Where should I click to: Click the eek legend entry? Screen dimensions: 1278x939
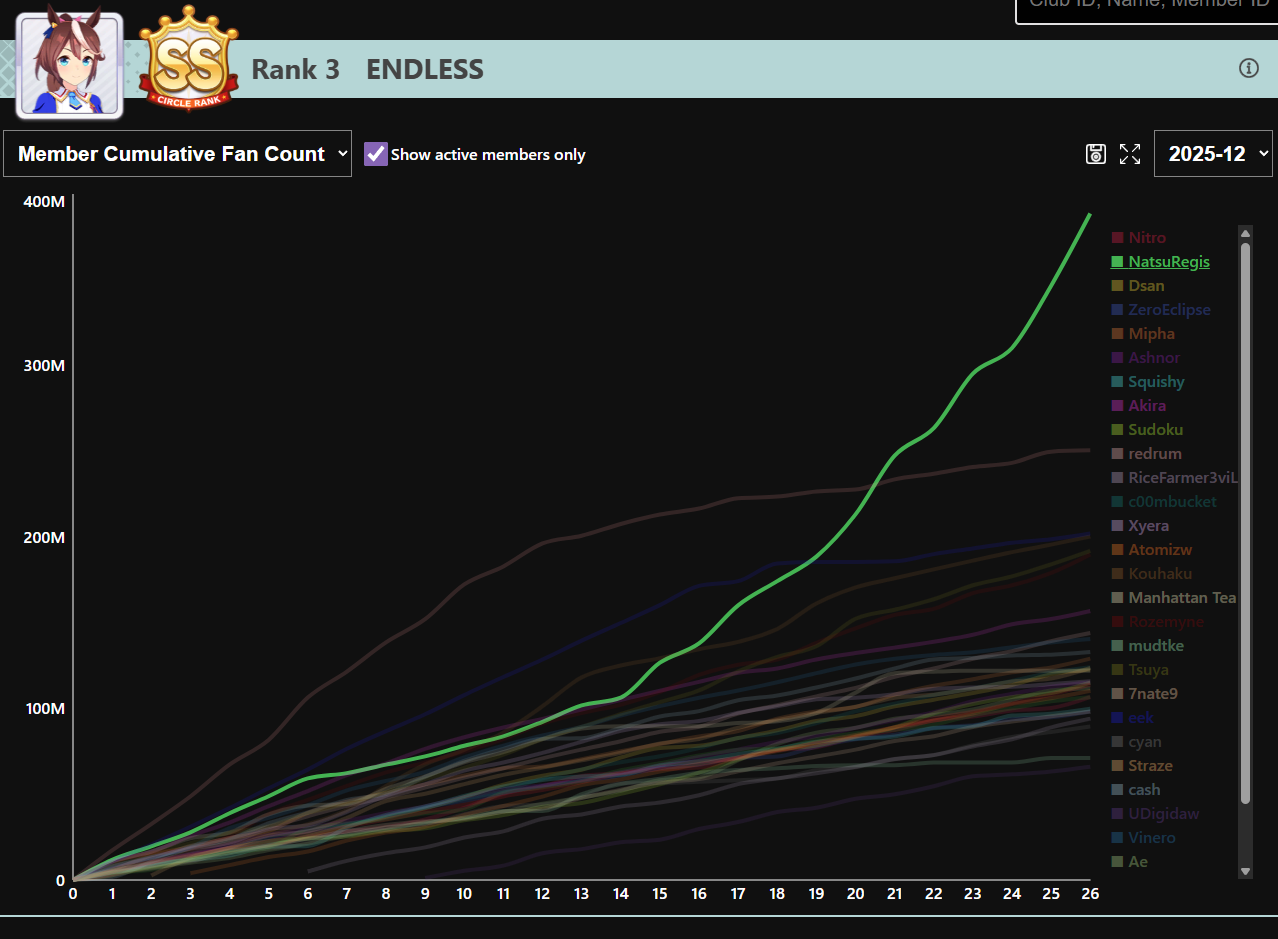coord(1133,718)
